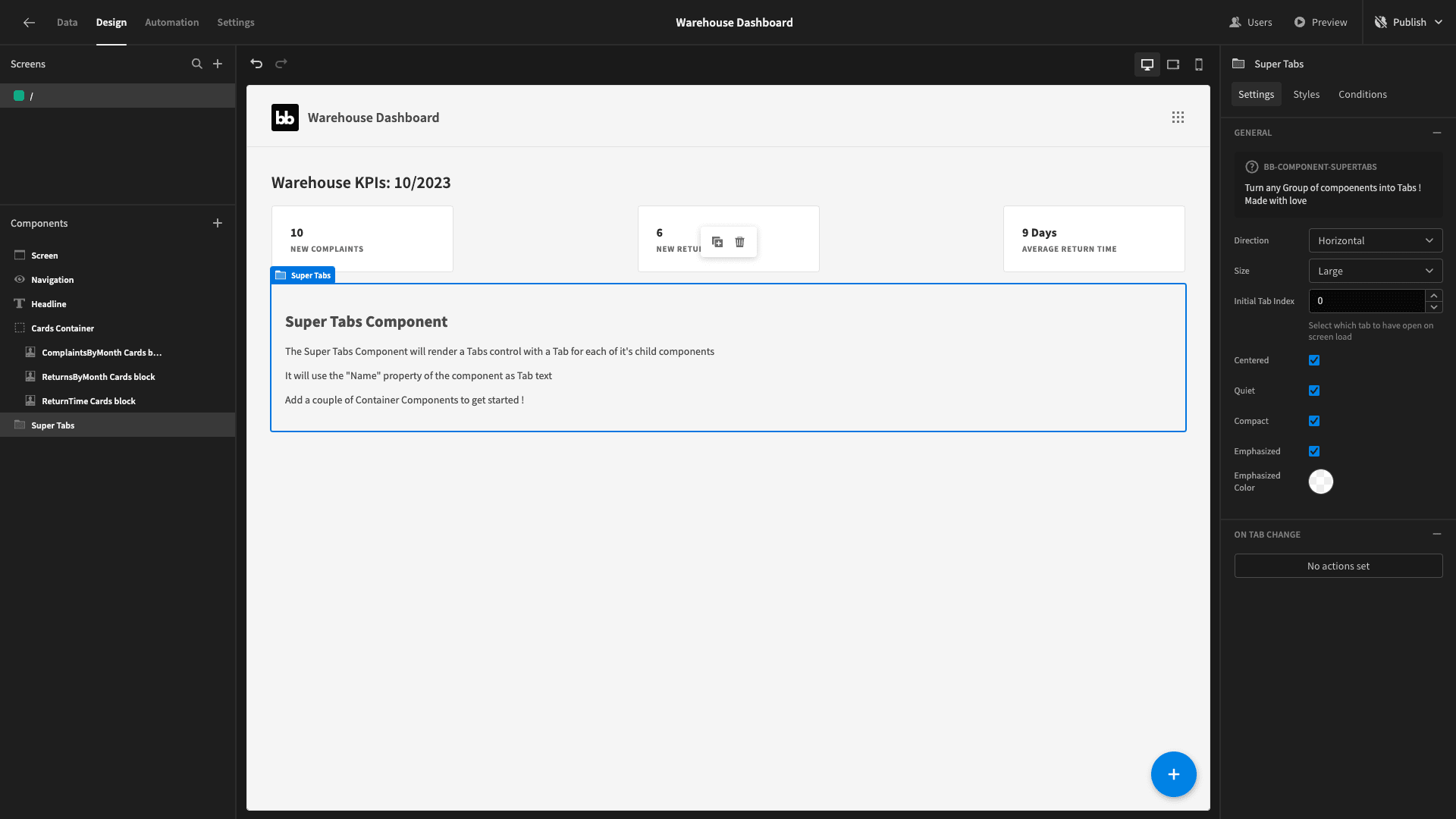The height and width of the screenshot is (819, 1456).
Task: Switch to the Styles tab
Action: click(x=1306, y=94)
